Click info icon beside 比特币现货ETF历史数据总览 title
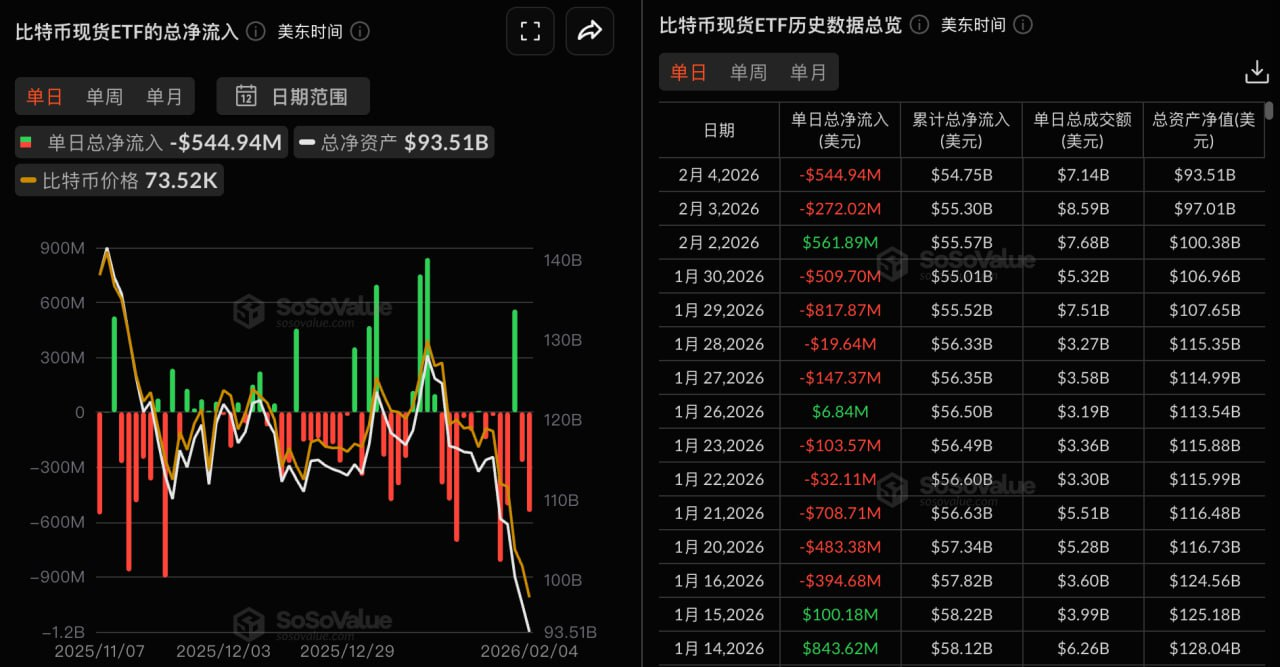 coord(920,25)
